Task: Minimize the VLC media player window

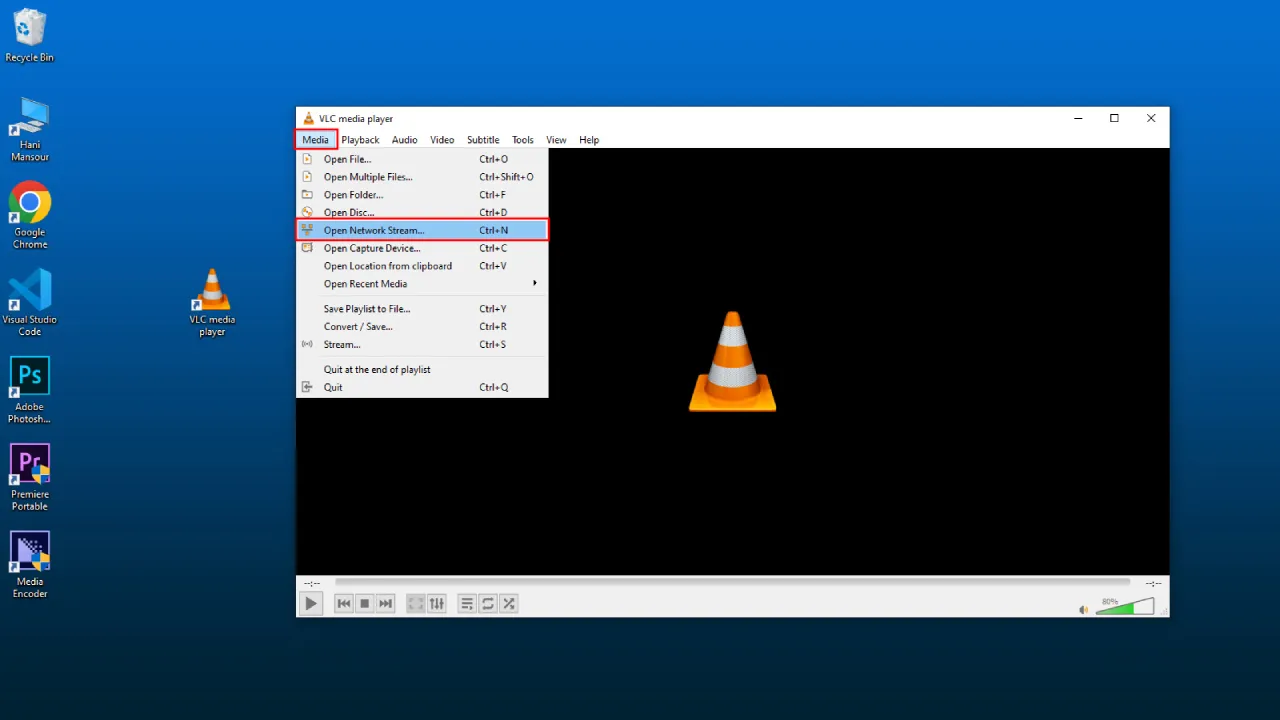Action: coord(1078,118)
